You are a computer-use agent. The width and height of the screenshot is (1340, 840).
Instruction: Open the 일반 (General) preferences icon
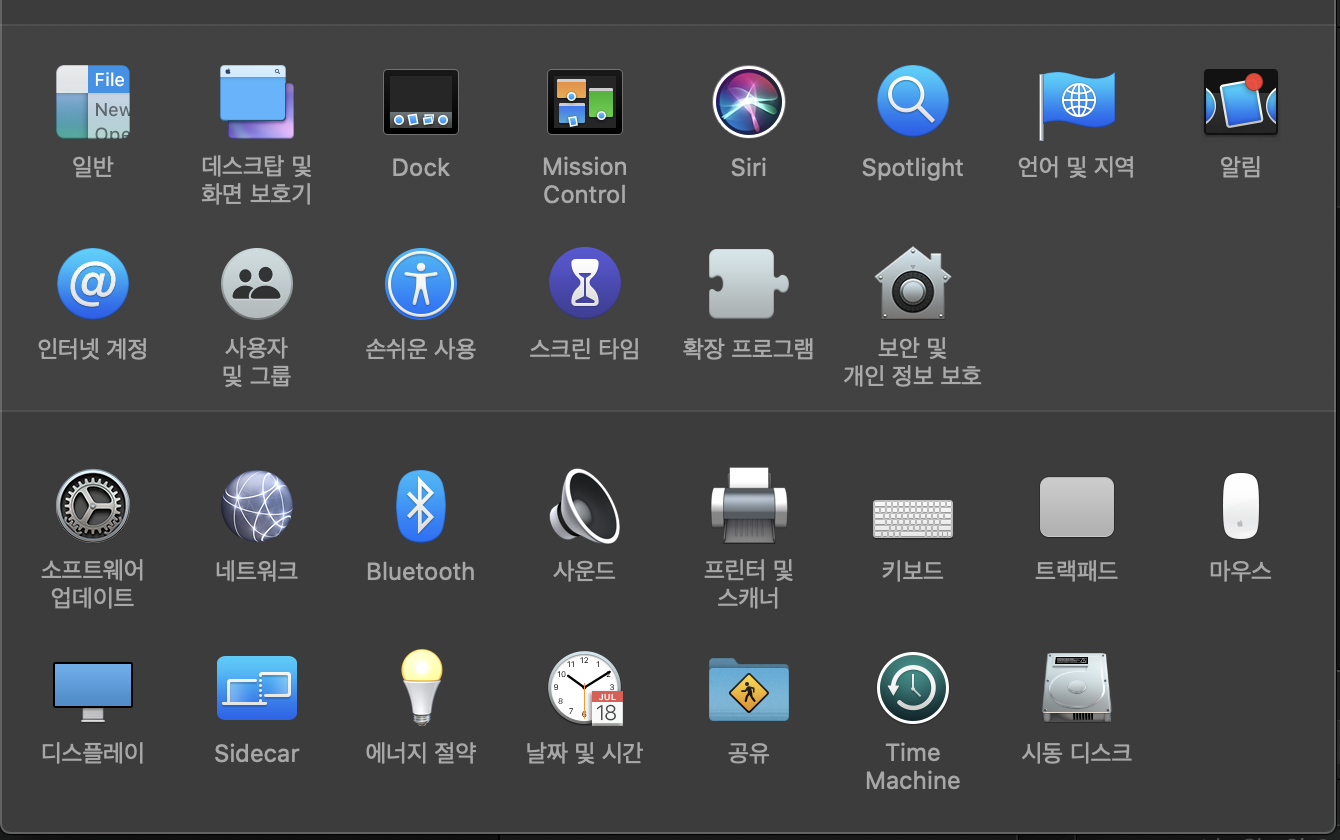pos(93,102)
